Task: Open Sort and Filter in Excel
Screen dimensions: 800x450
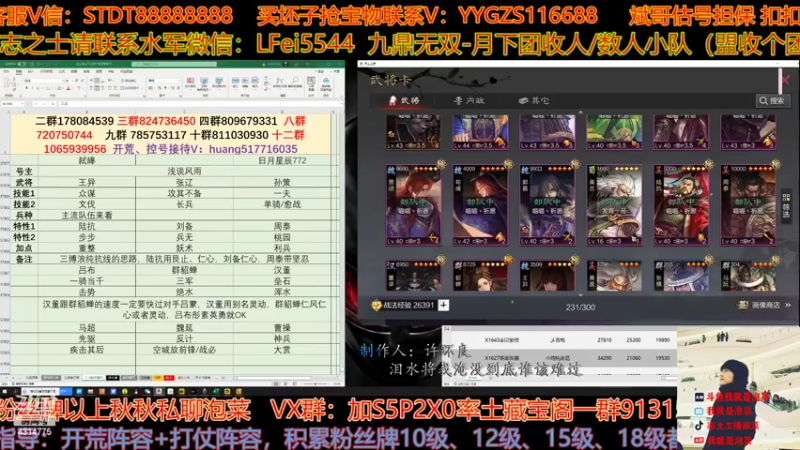Action: (x=280, y=83)
